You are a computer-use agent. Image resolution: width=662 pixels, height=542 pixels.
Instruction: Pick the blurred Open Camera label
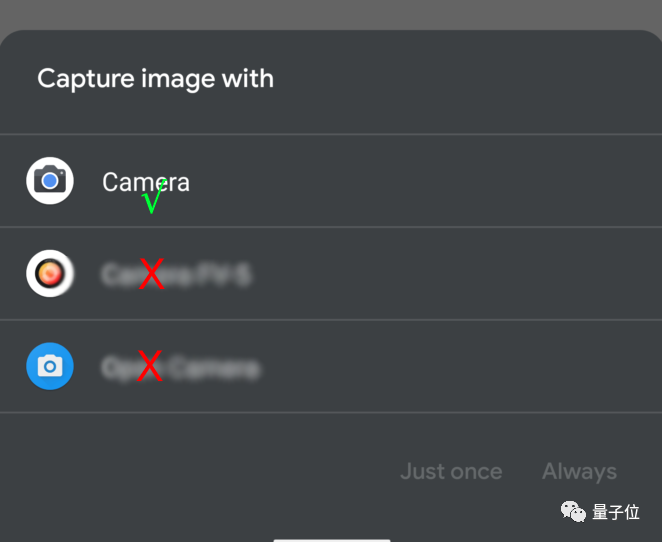[181, 367]
